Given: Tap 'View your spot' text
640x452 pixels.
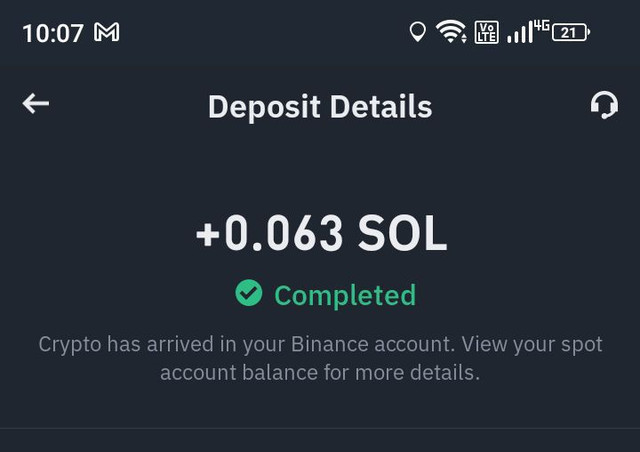Looking at the screenshot, I should [x=532, y=345].
